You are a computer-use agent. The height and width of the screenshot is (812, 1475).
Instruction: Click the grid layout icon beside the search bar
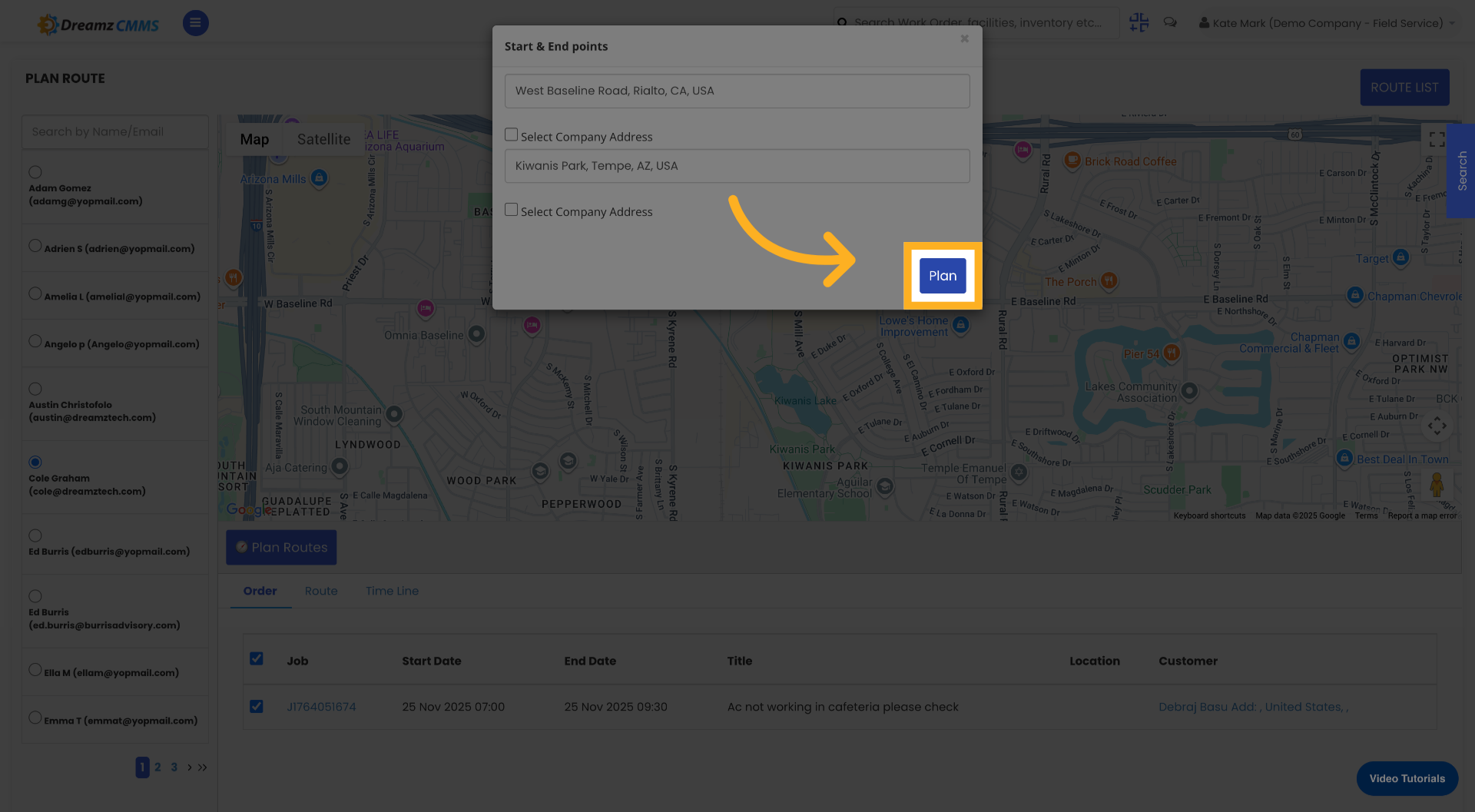click(x=1139, y=22)
